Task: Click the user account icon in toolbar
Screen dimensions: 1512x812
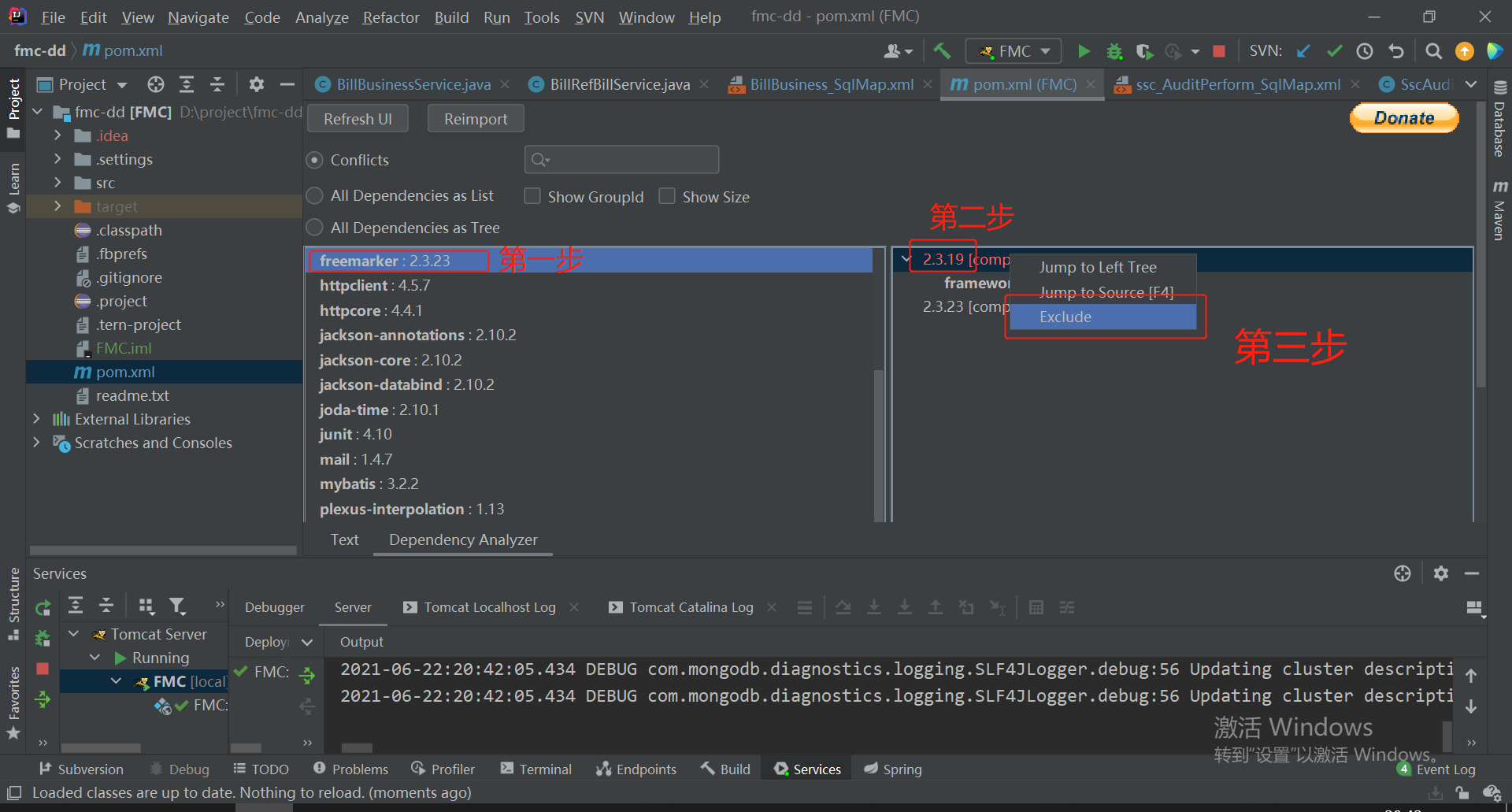Action: tap(898, 51)
